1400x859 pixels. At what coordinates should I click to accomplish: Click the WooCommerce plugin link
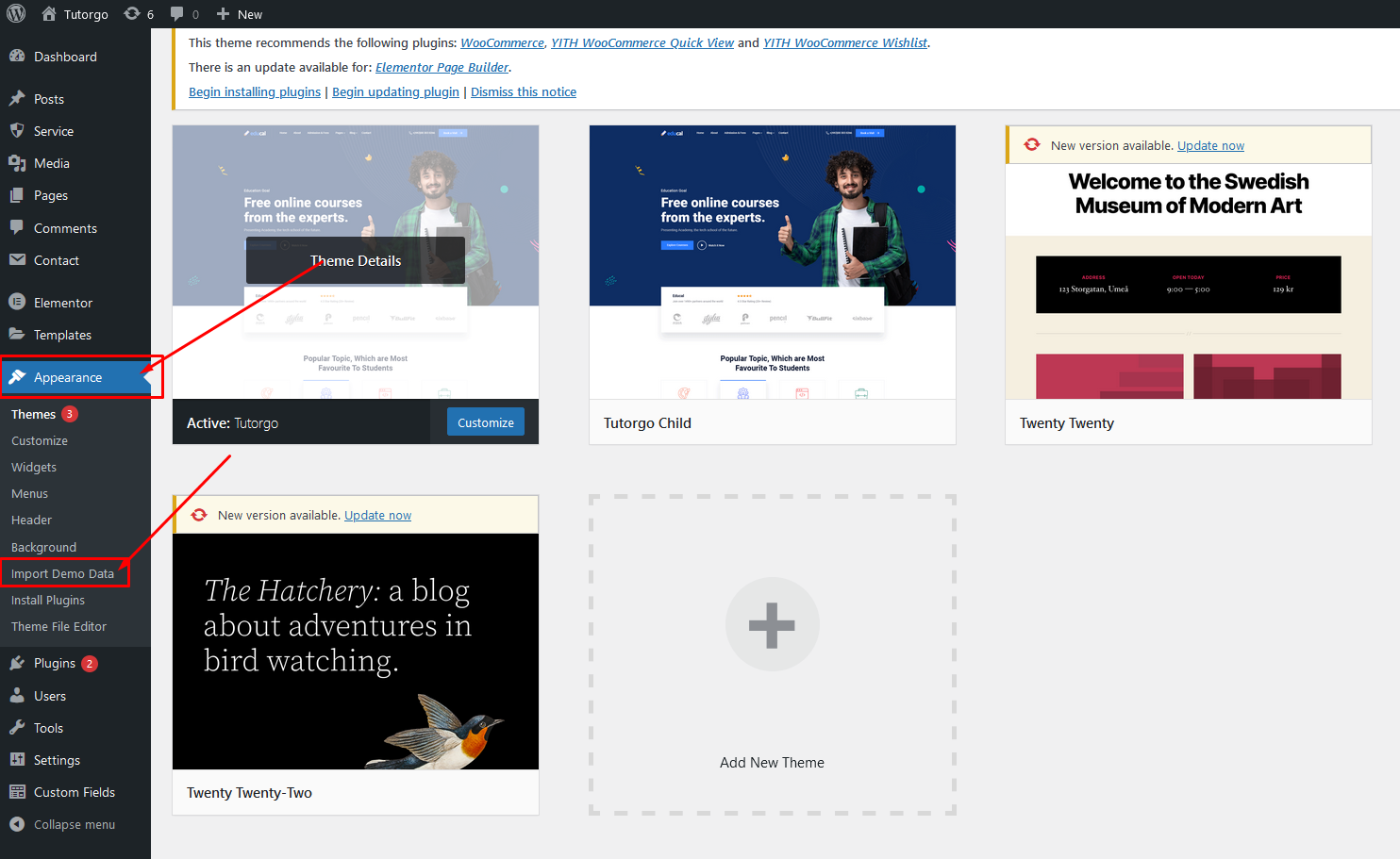(x=502, y=42)
